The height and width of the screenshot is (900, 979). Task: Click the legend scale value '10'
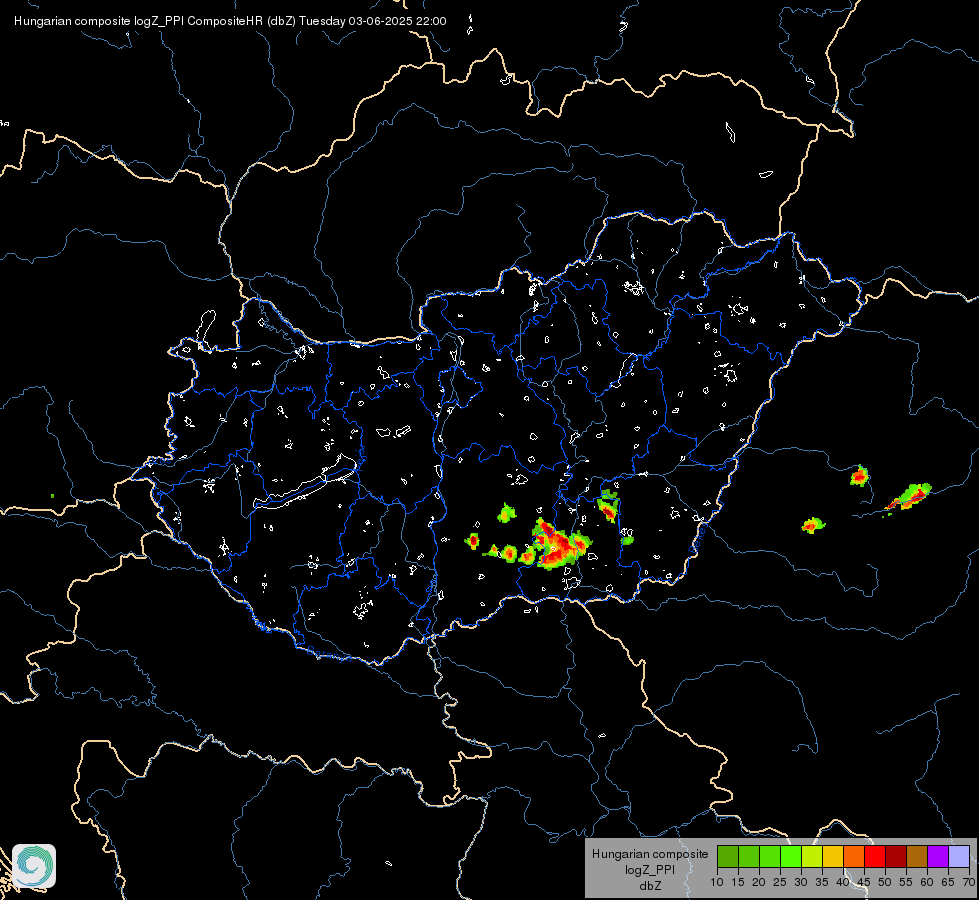point(717,883)
